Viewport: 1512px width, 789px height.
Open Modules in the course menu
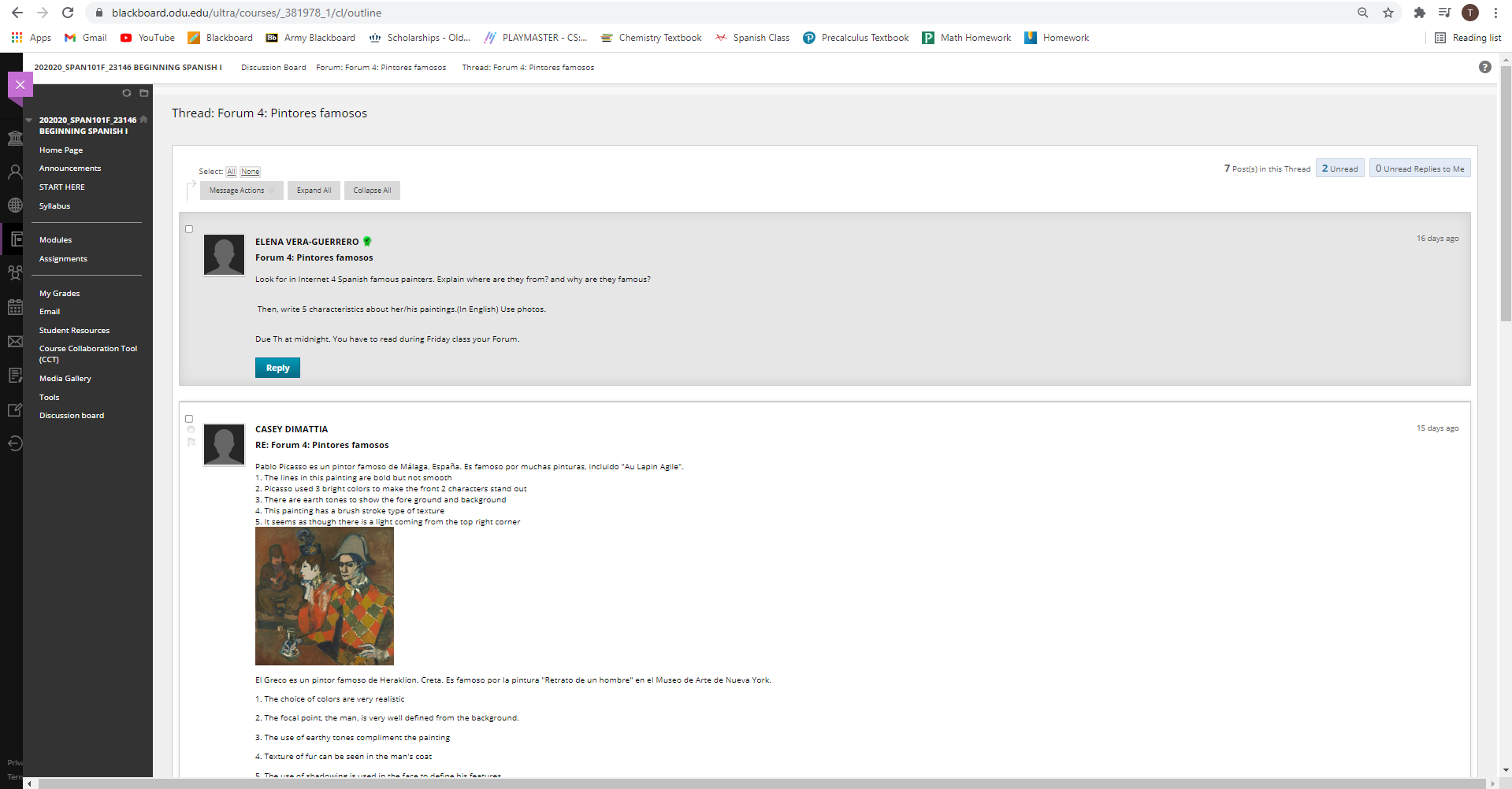click(x=55, y=240)
